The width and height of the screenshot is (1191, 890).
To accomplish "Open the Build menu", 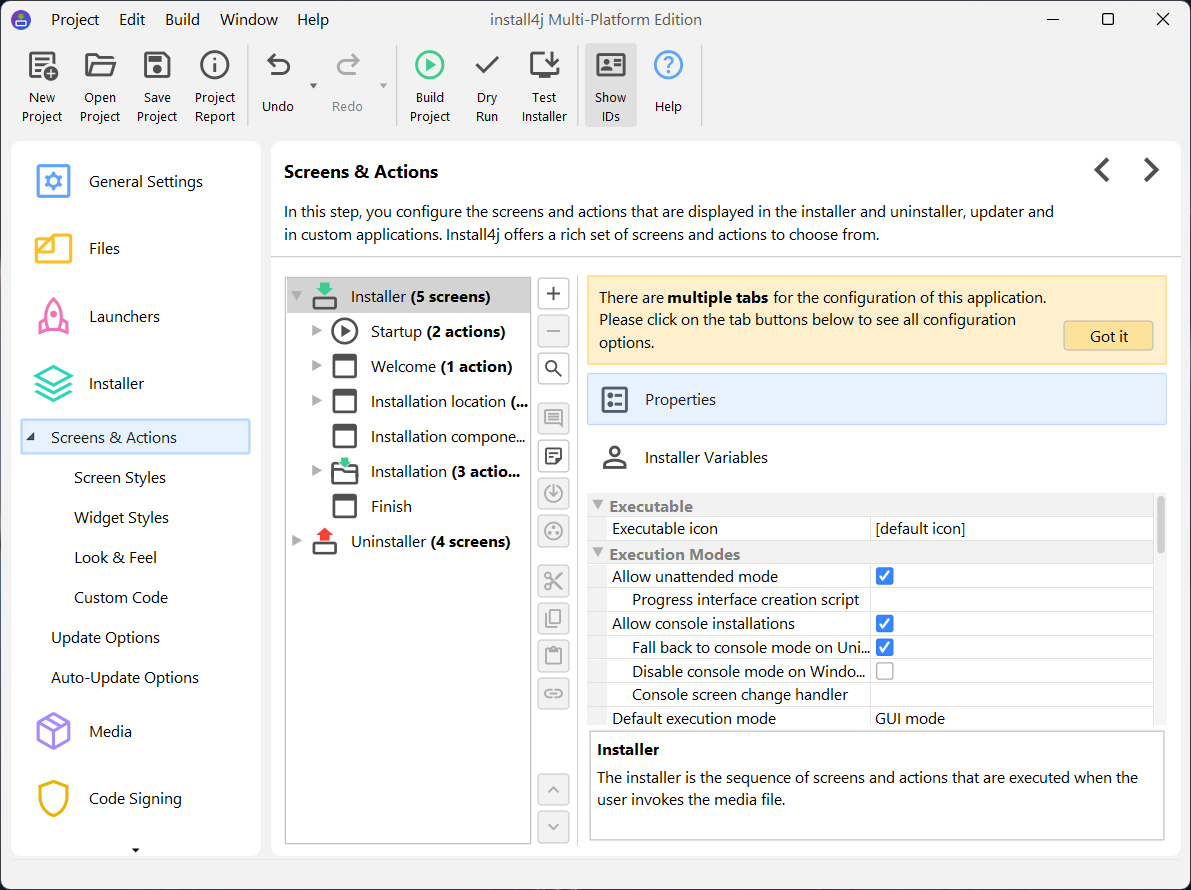I will (x=182, y=20).
